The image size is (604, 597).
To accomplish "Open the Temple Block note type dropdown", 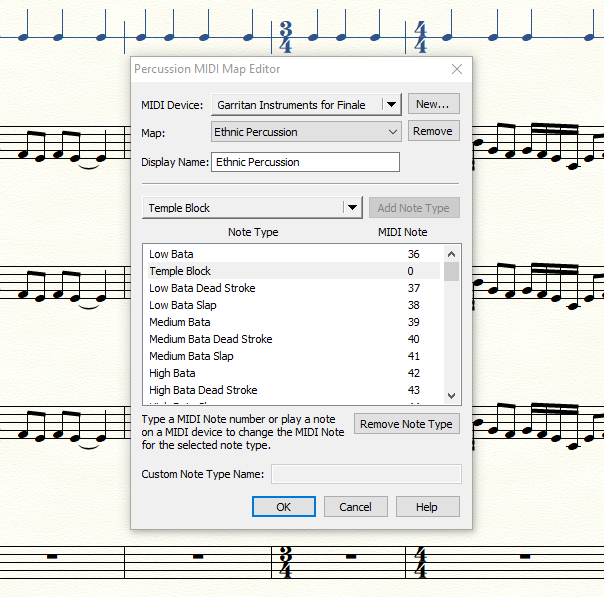I will tap(351, 208).
